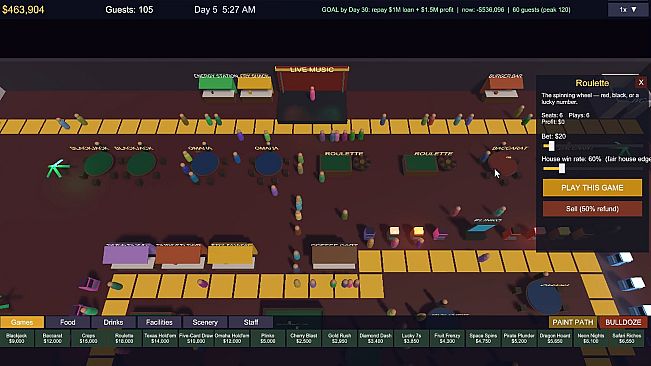
Task: Select Blackjack $9,000 build item
Action: click(x=17, y=338)
